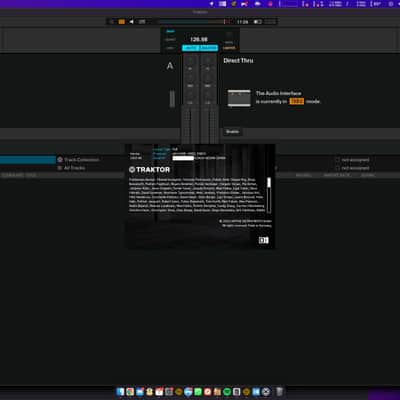Click the vertical fader beside deck A
The height and width of the screenshot is (400, 400).
(172, 99)
